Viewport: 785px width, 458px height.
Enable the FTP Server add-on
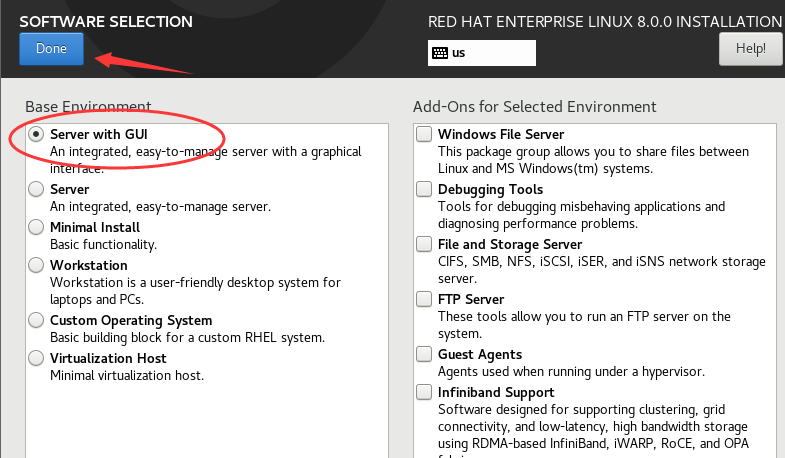click(x=425, y=299)
